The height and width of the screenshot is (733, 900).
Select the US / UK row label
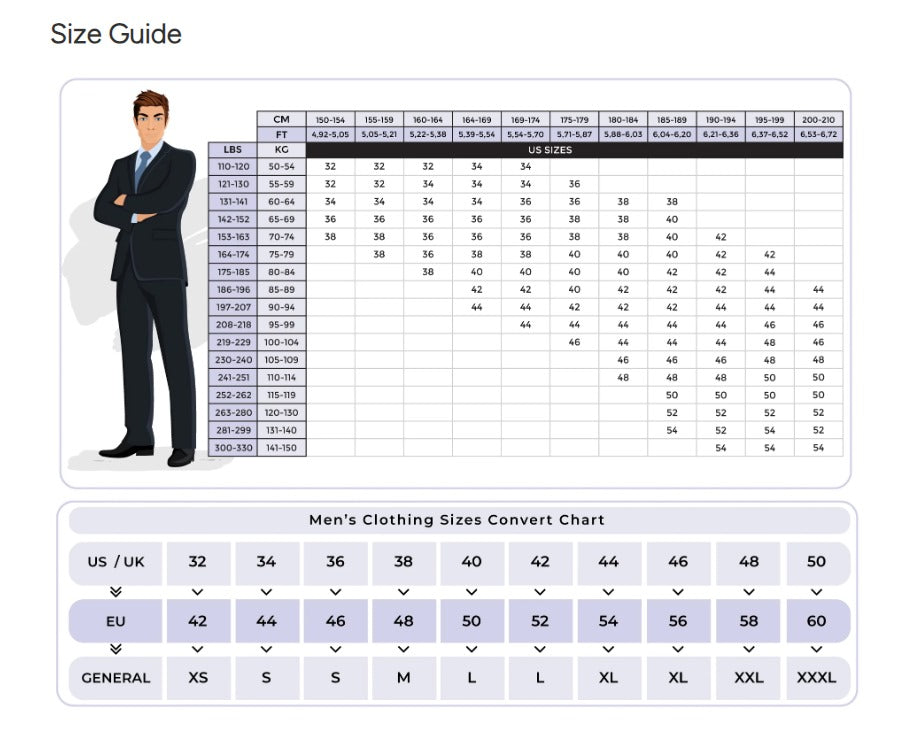coord(116,562)
